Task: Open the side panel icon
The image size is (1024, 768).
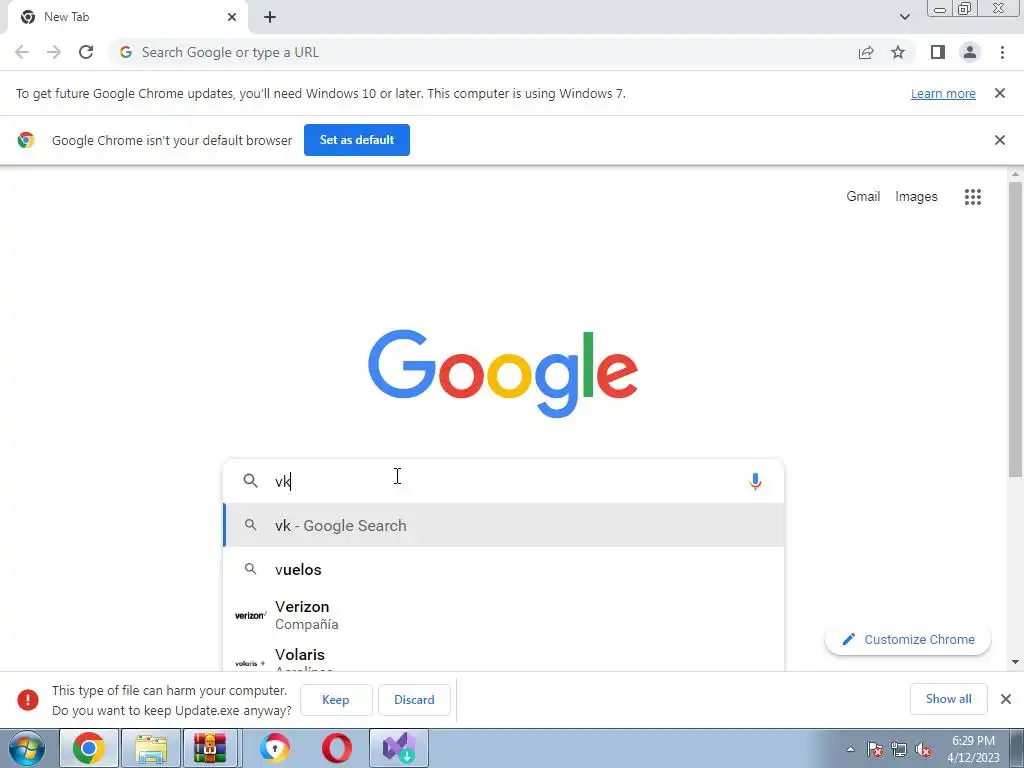Action: (938, 52)
